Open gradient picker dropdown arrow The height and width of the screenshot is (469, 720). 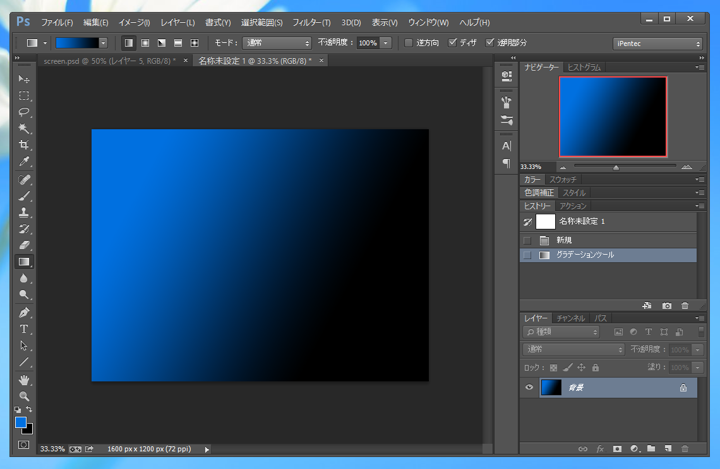[103, 43]
